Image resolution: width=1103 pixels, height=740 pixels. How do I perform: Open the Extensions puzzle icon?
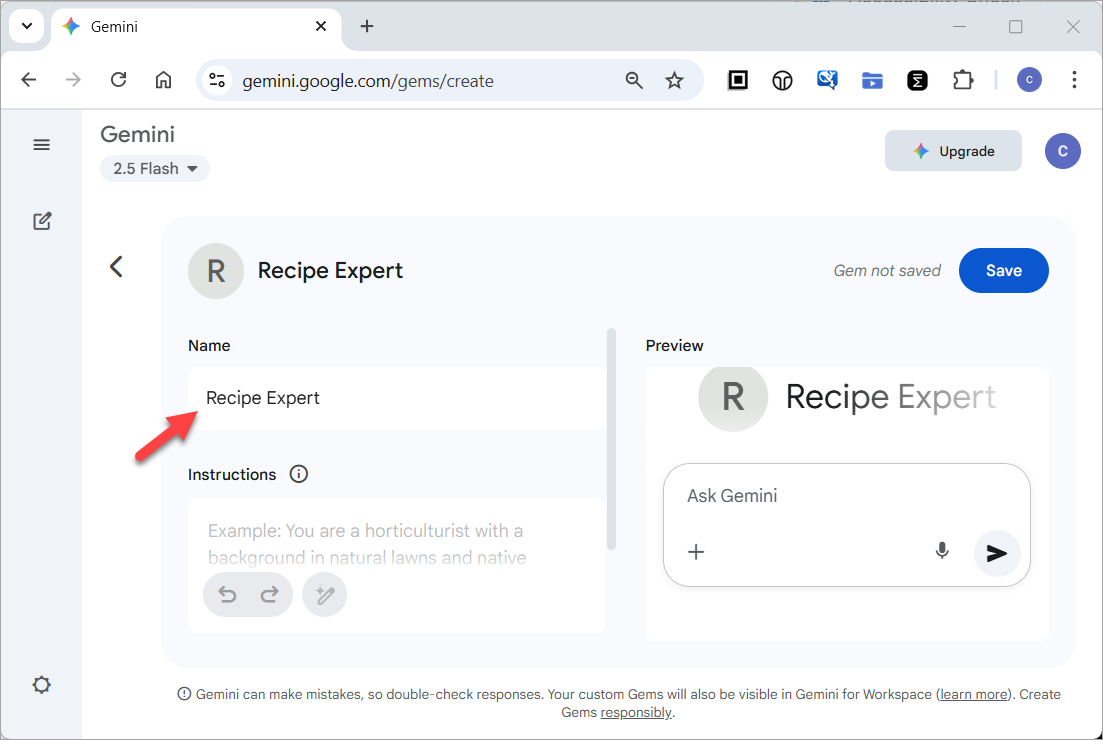pos(962,80)
